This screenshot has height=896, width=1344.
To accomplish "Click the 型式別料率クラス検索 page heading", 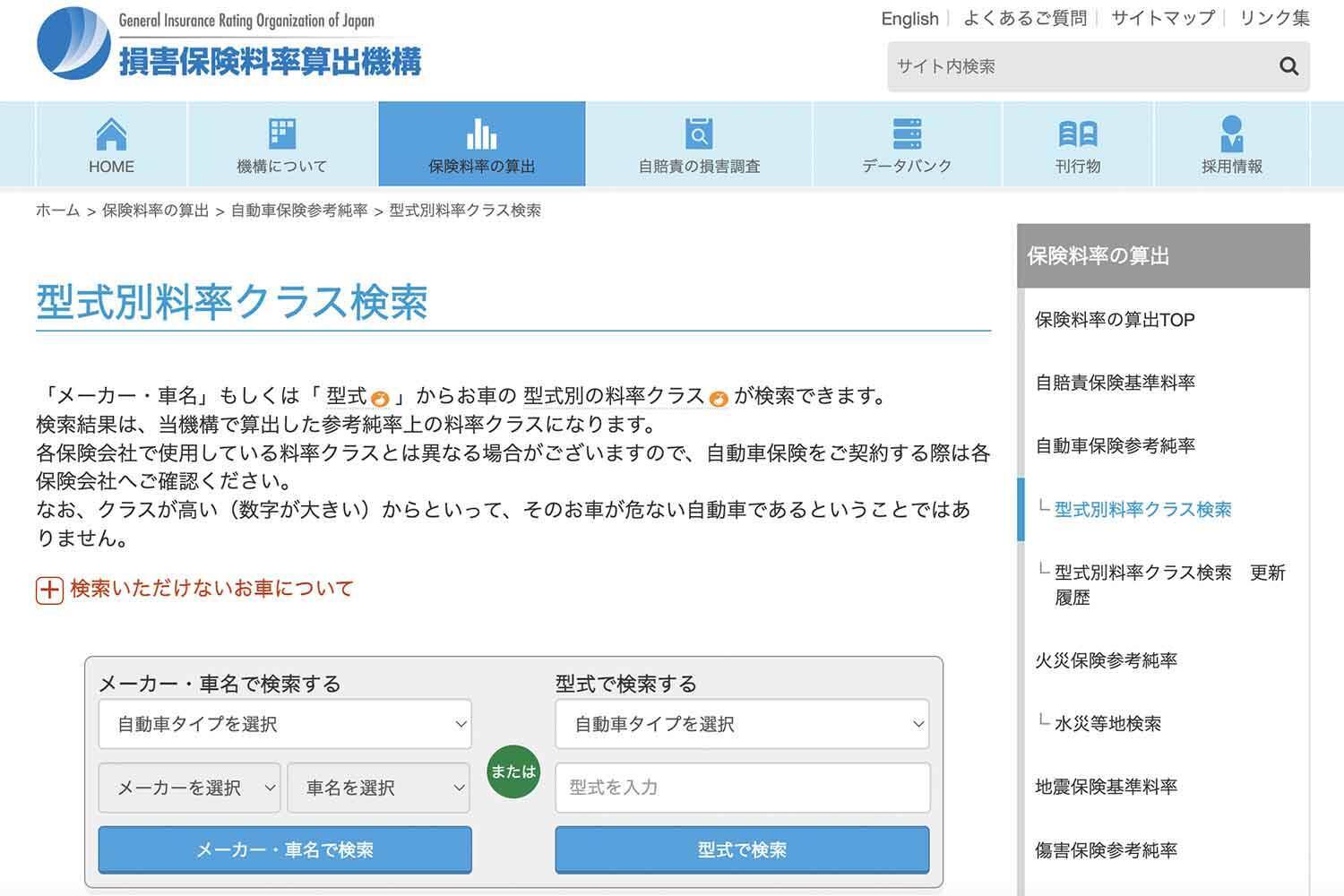I will coord(232,302).
